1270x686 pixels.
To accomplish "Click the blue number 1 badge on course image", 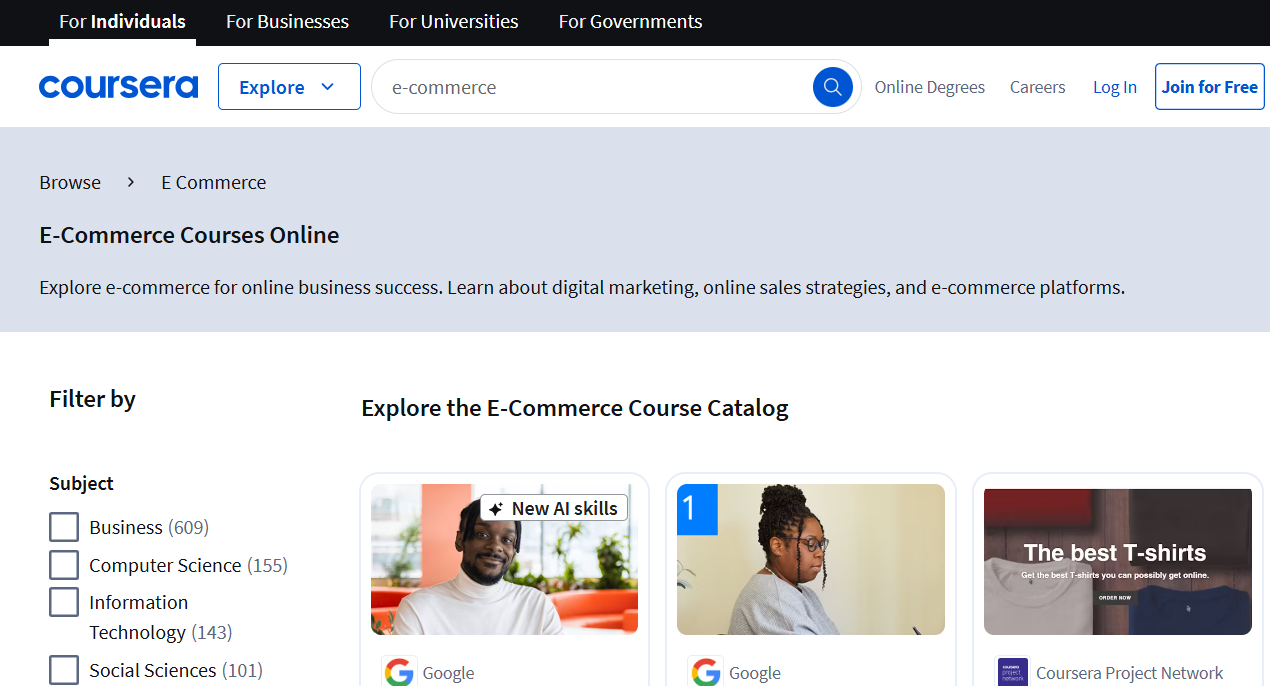I will pyautogui.click(x=696, y=509).
